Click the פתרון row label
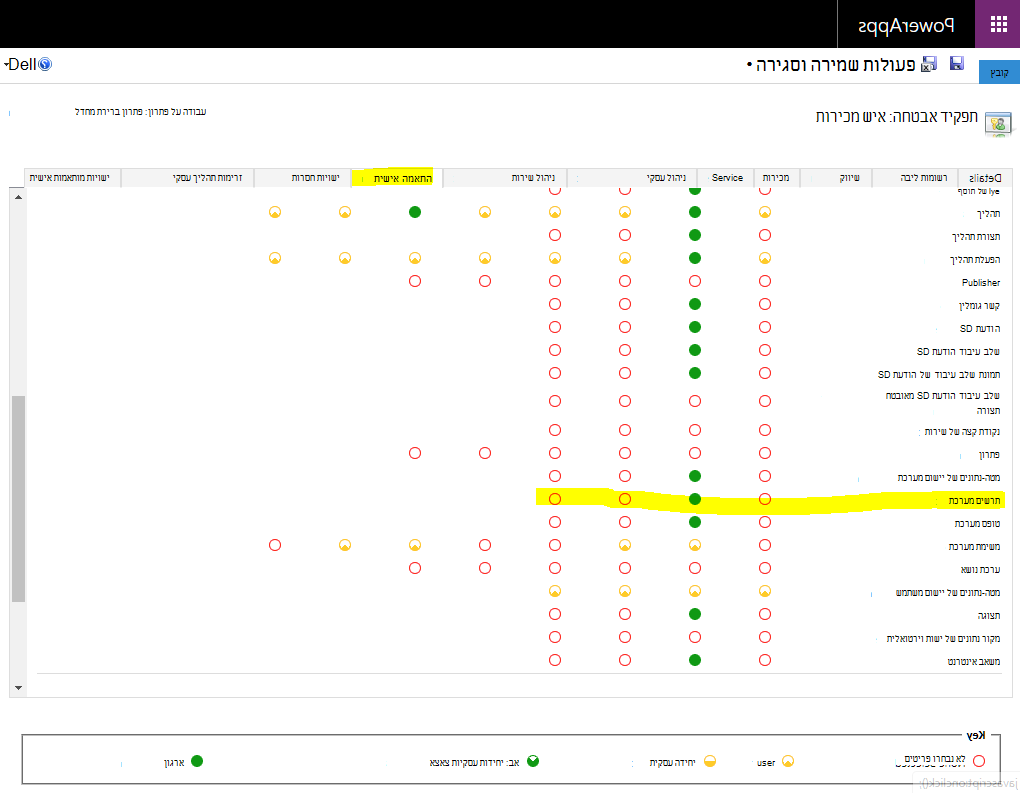Viewport: 1020px width, 793px height. tap(989, 454)
